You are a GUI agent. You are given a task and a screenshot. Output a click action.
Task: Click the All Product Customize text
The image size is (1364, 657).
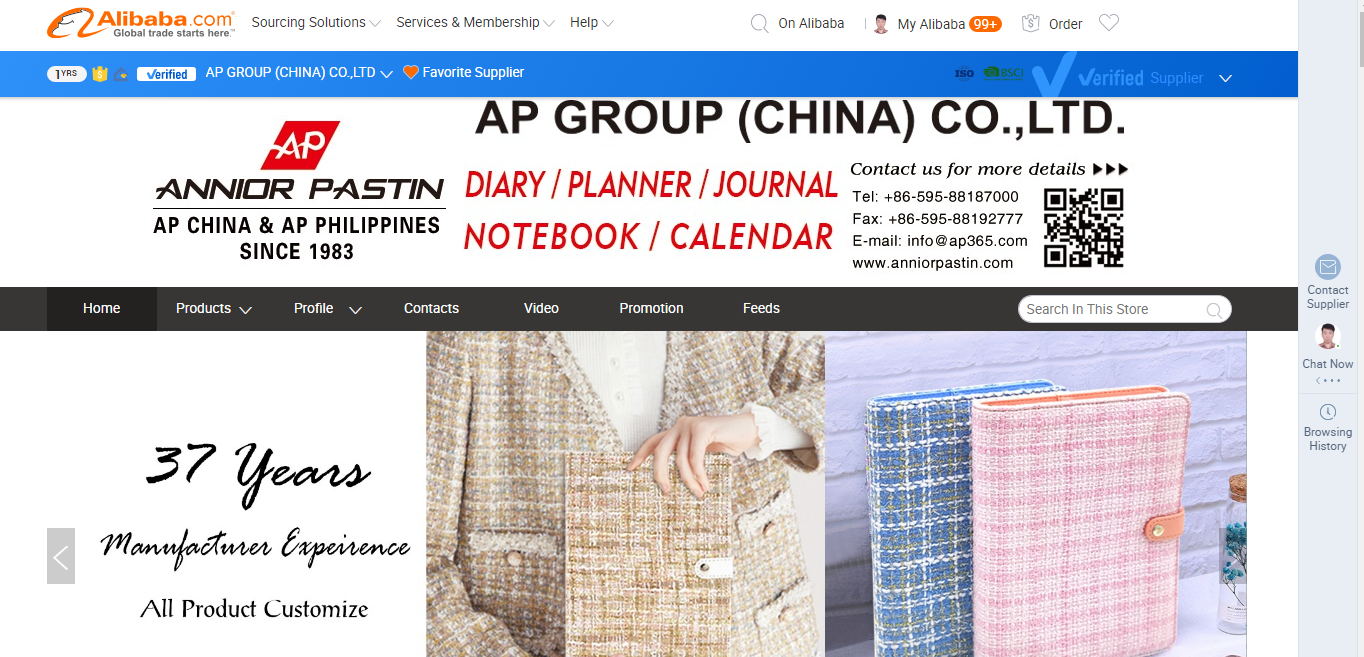pyautogui.click(x=254, y=608)
